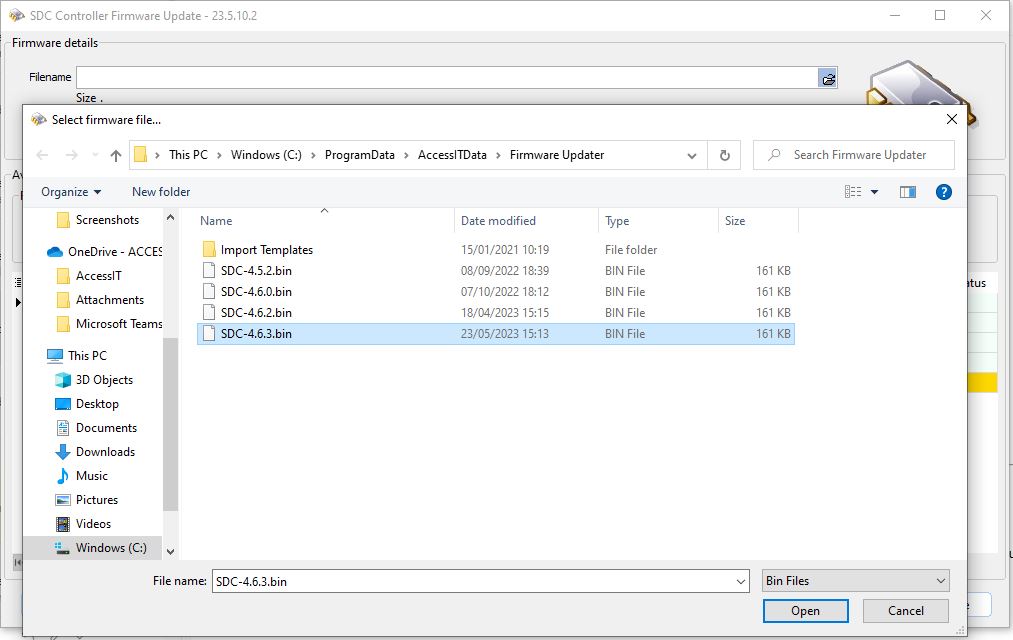Open Pictures in navigation pane
This screenshot has width=1013, height=640.
click(97, 500)
